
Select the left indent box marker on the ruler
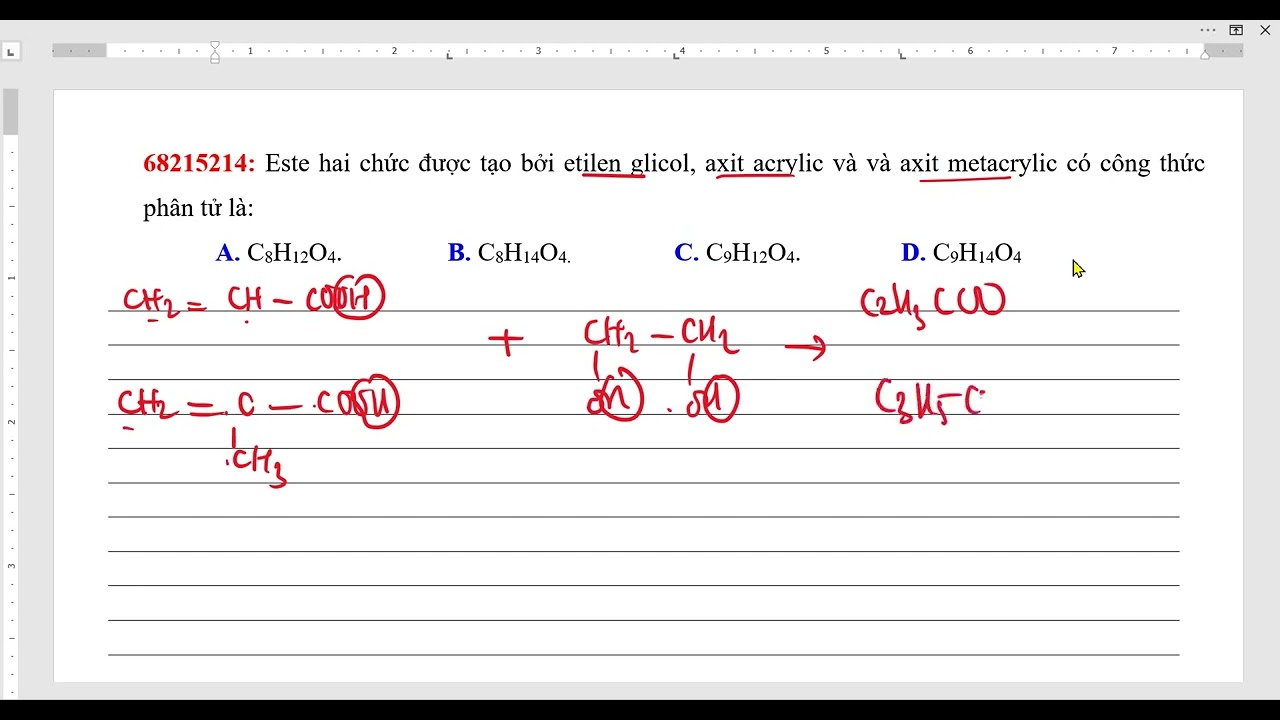(215, 60)
